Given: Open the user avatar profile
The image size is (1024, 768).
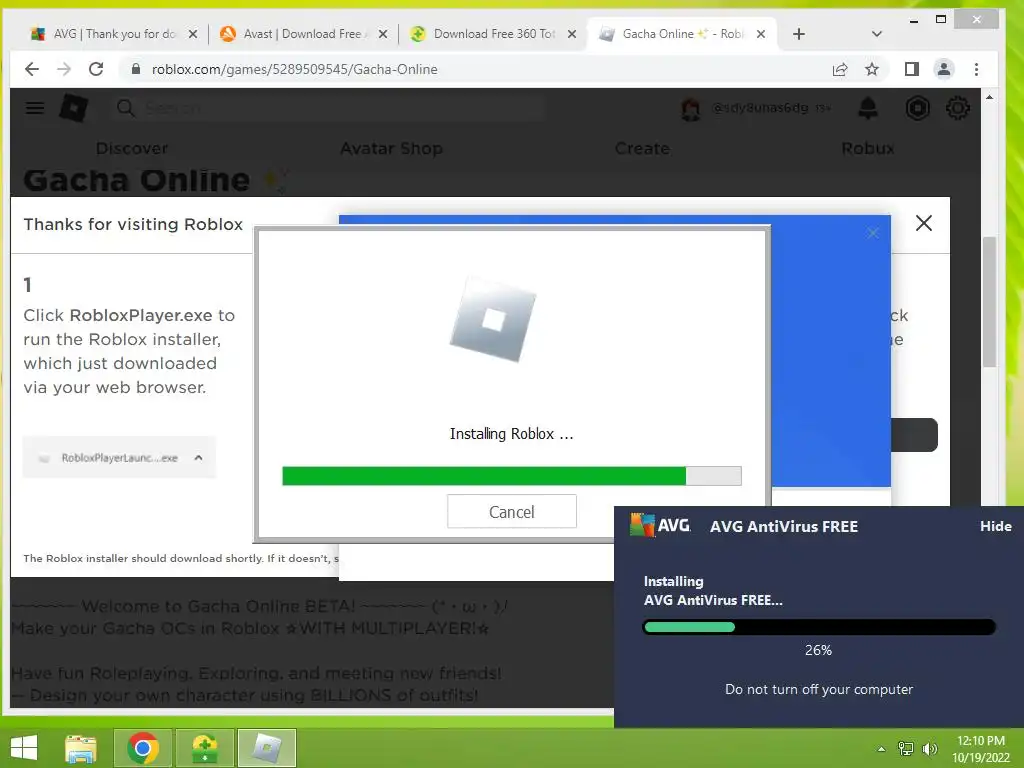Looking at the screenshot, I should coord(690,108).
